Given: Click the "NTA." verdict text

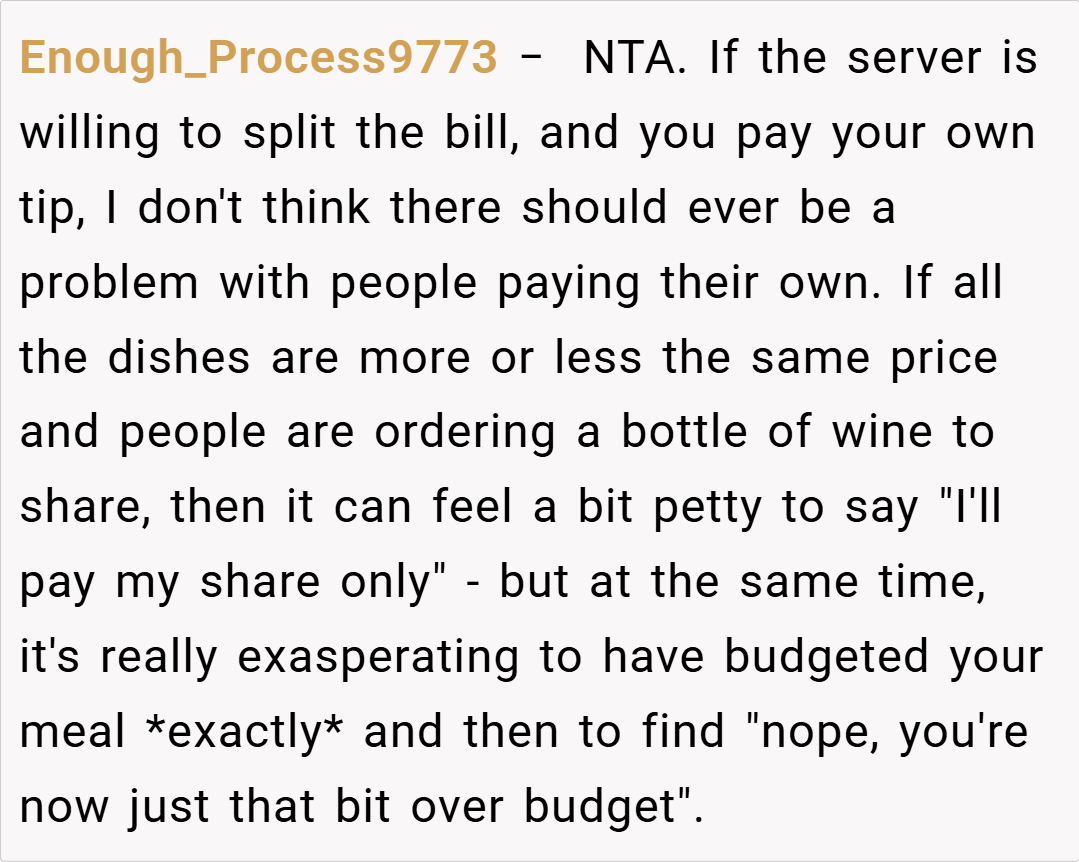Looking at the screenshot, I should [633, 59].
